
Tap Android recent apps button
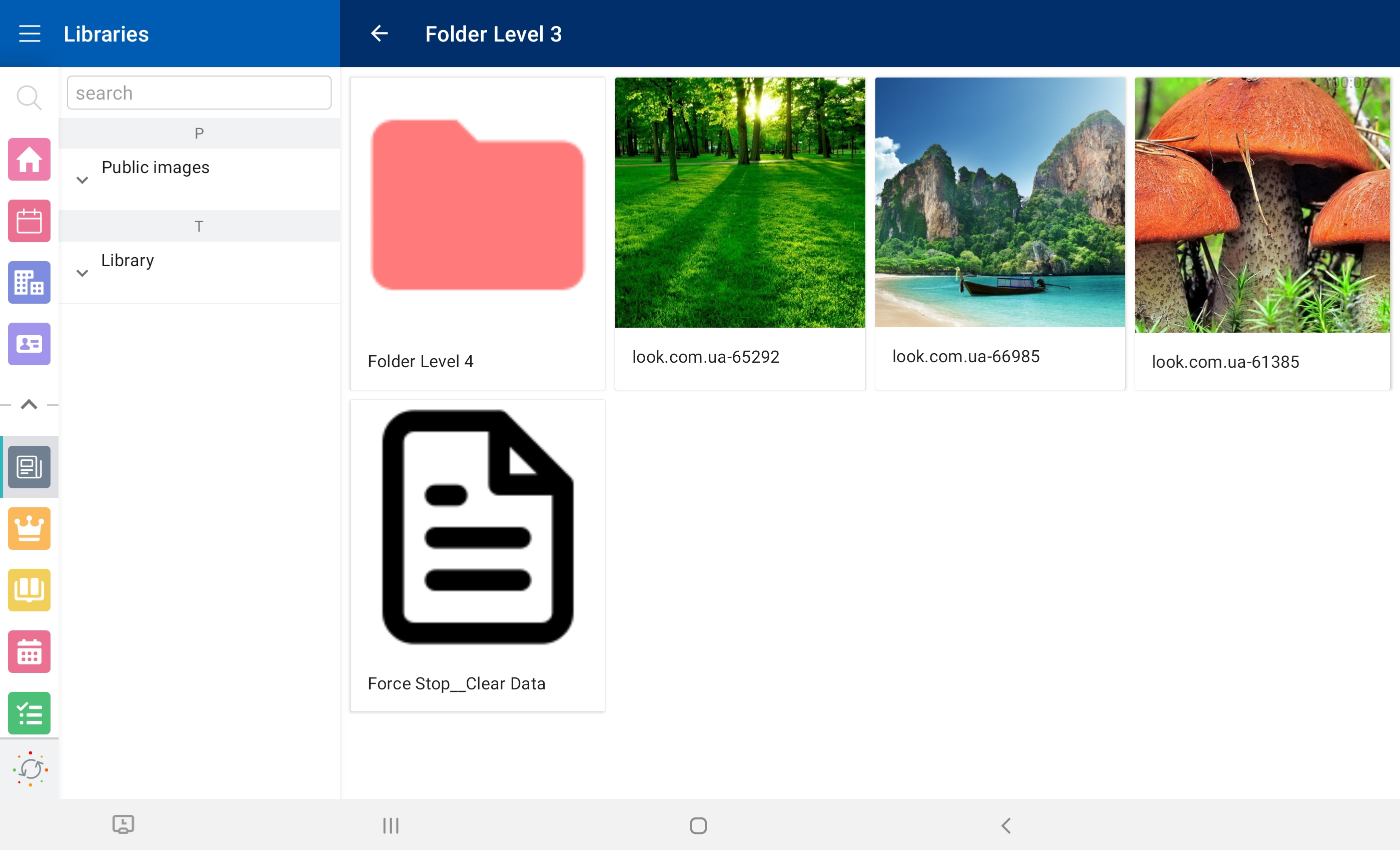coord(391,825)
